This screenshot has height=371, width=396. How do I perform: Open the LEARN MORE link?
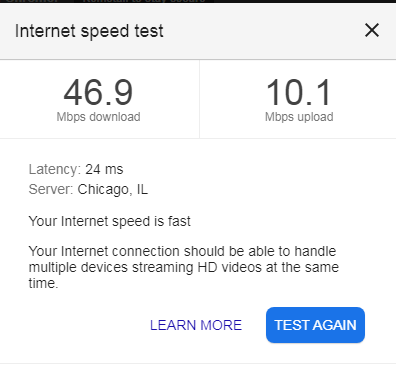point(196,325)
